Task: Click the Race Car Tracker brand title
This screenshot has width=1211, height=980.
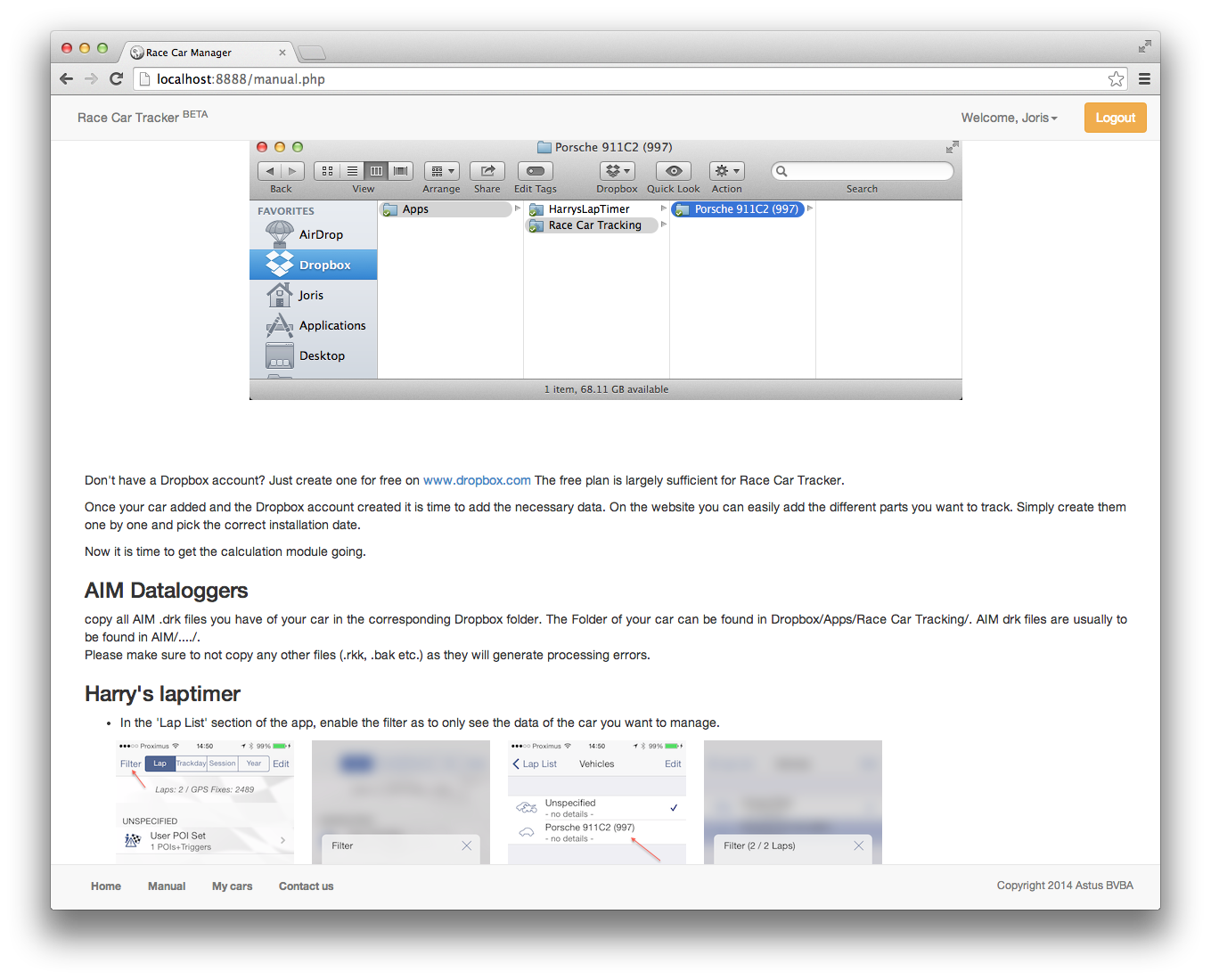Action: tap(128, 118)
